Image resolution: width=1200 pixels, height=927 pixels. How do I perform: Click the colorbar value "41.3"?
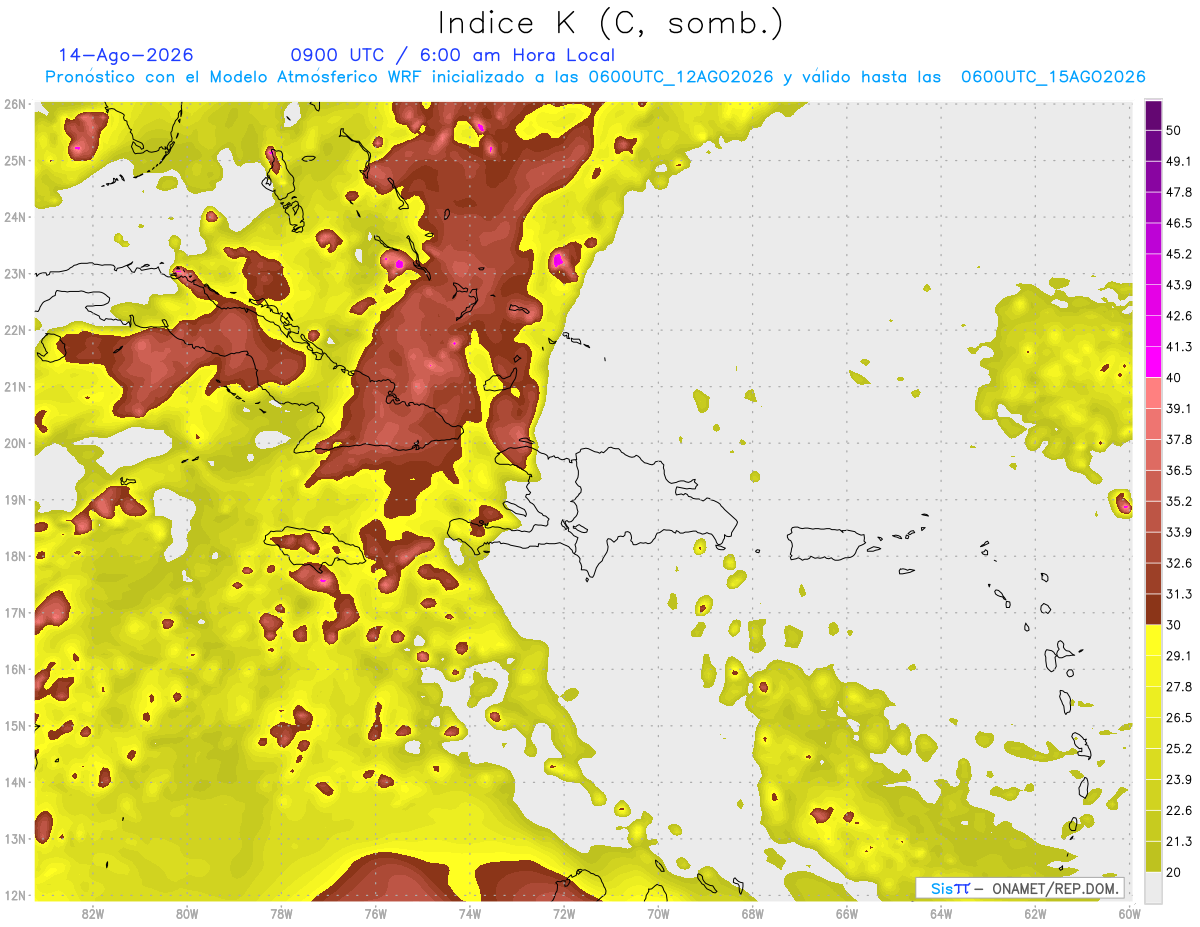coord(1178,347)
